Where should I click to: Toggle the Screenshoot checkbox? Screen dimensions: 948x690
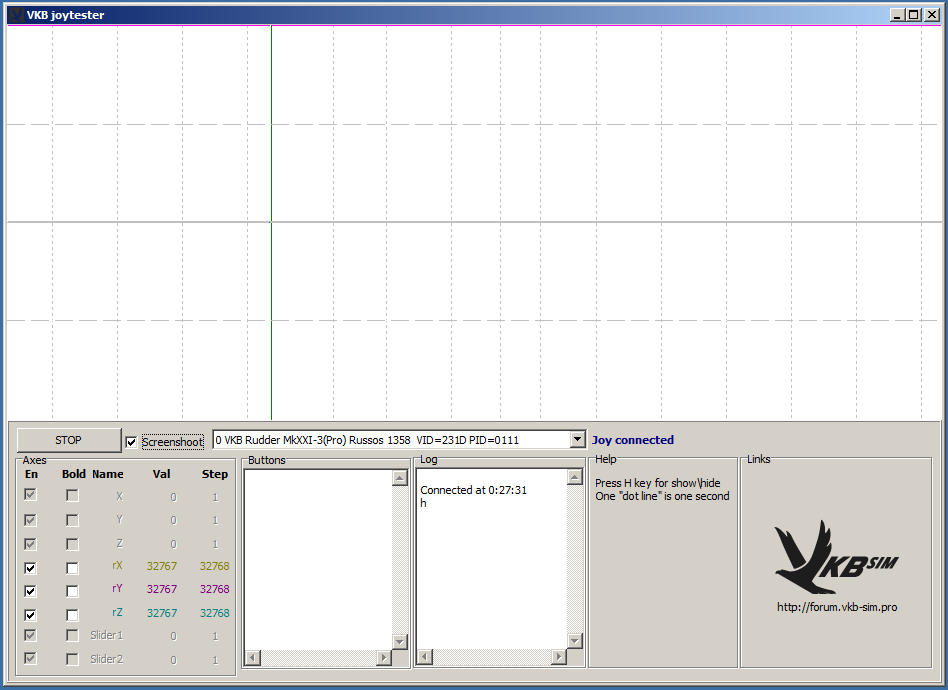(131, 442)
